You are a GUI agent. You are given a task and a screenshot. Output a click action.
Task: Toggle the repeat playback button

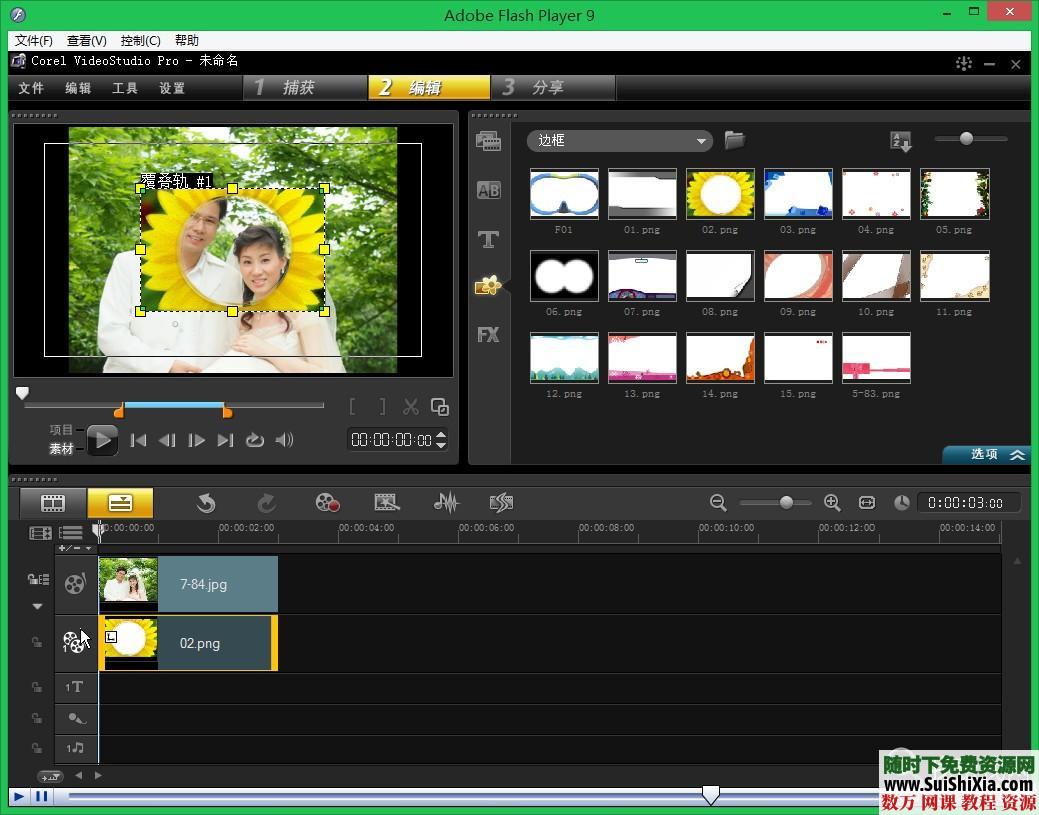coord(255,440)
